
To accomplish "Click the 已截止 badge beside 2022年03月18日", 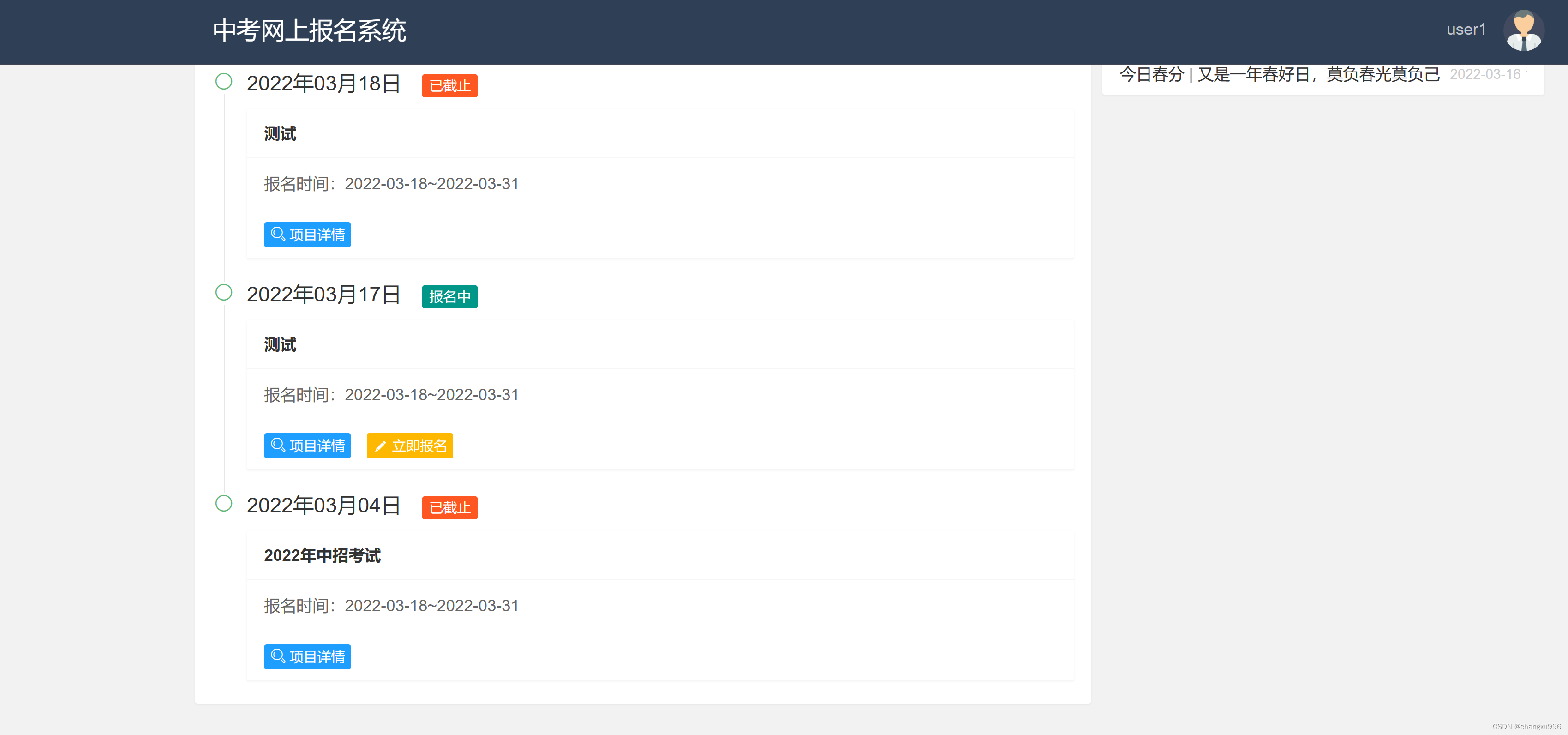I will click(x=449, y=86).
